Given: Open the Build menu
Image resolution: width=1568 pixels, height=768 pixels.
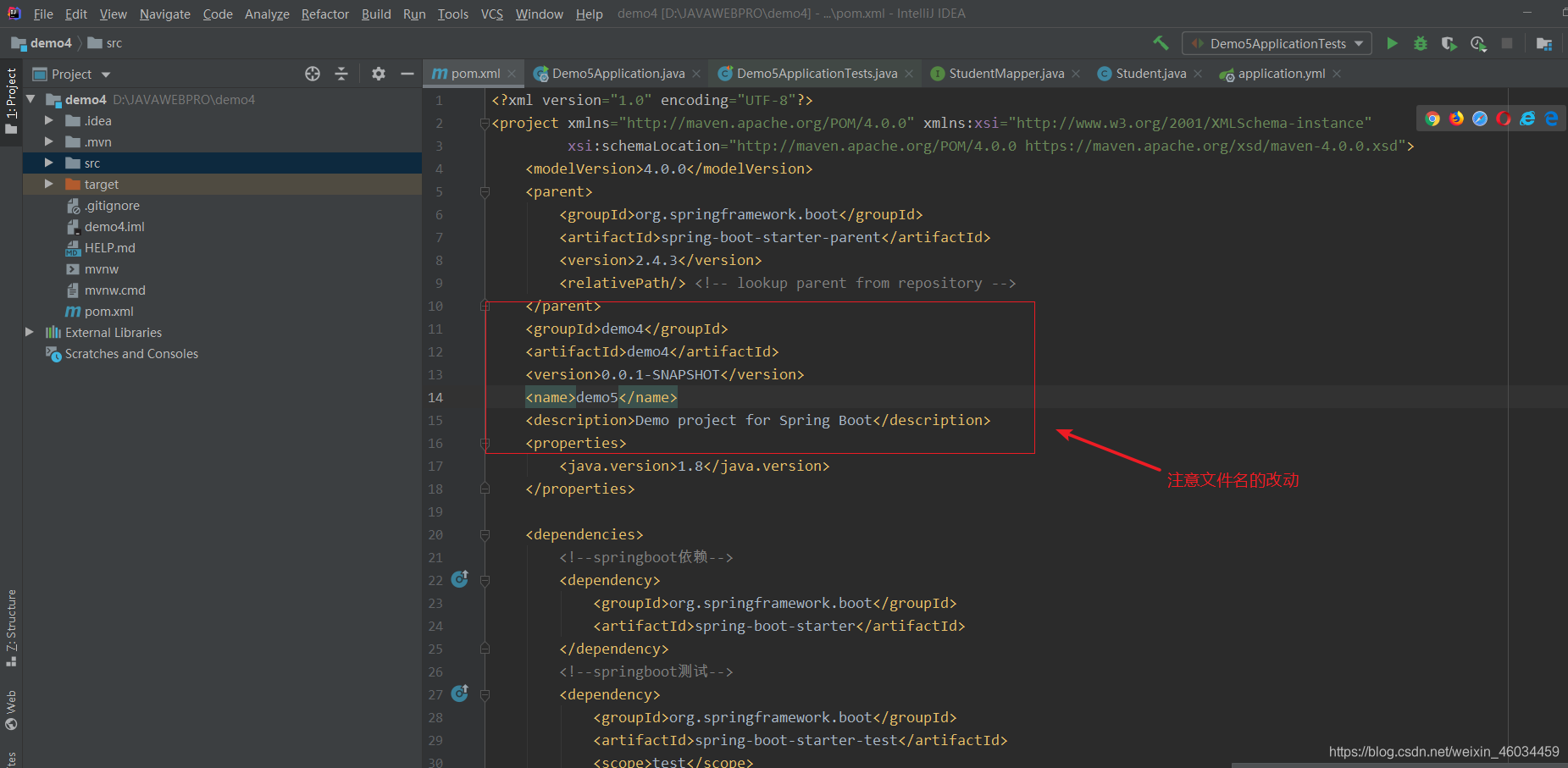Looking at the screenshot, I should click(x=376, y=14).
